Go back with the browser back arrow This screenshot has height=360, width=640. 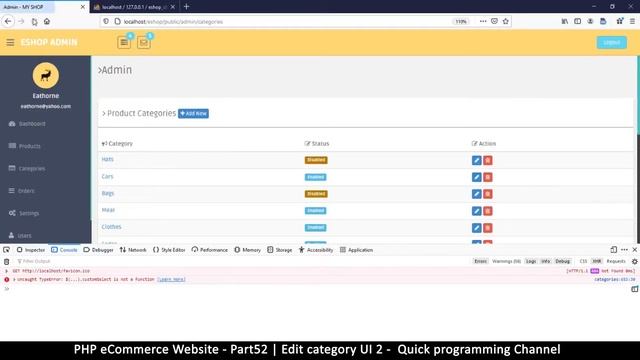click(8, 21)
